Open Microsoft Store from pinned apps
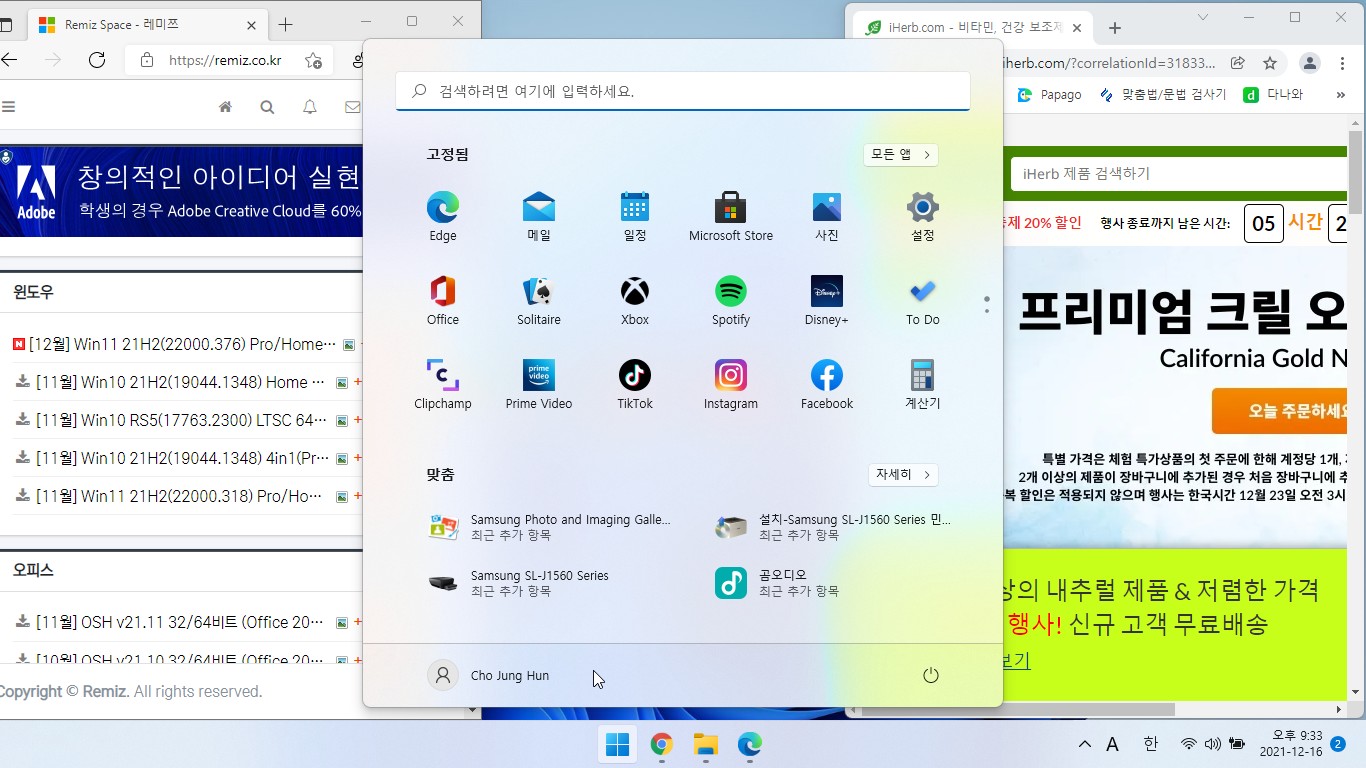This screenshot has width=1366, height=768. pyautogui.click(x=731, y=217)
